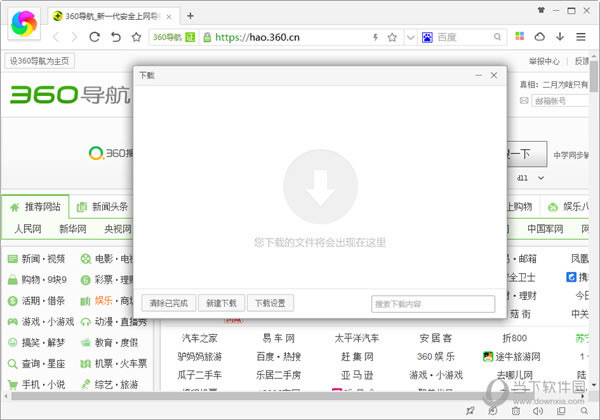This screenshot has width=600, height=420.
Task: Close the 下载 dialog
Action: (x=494, y=75)
